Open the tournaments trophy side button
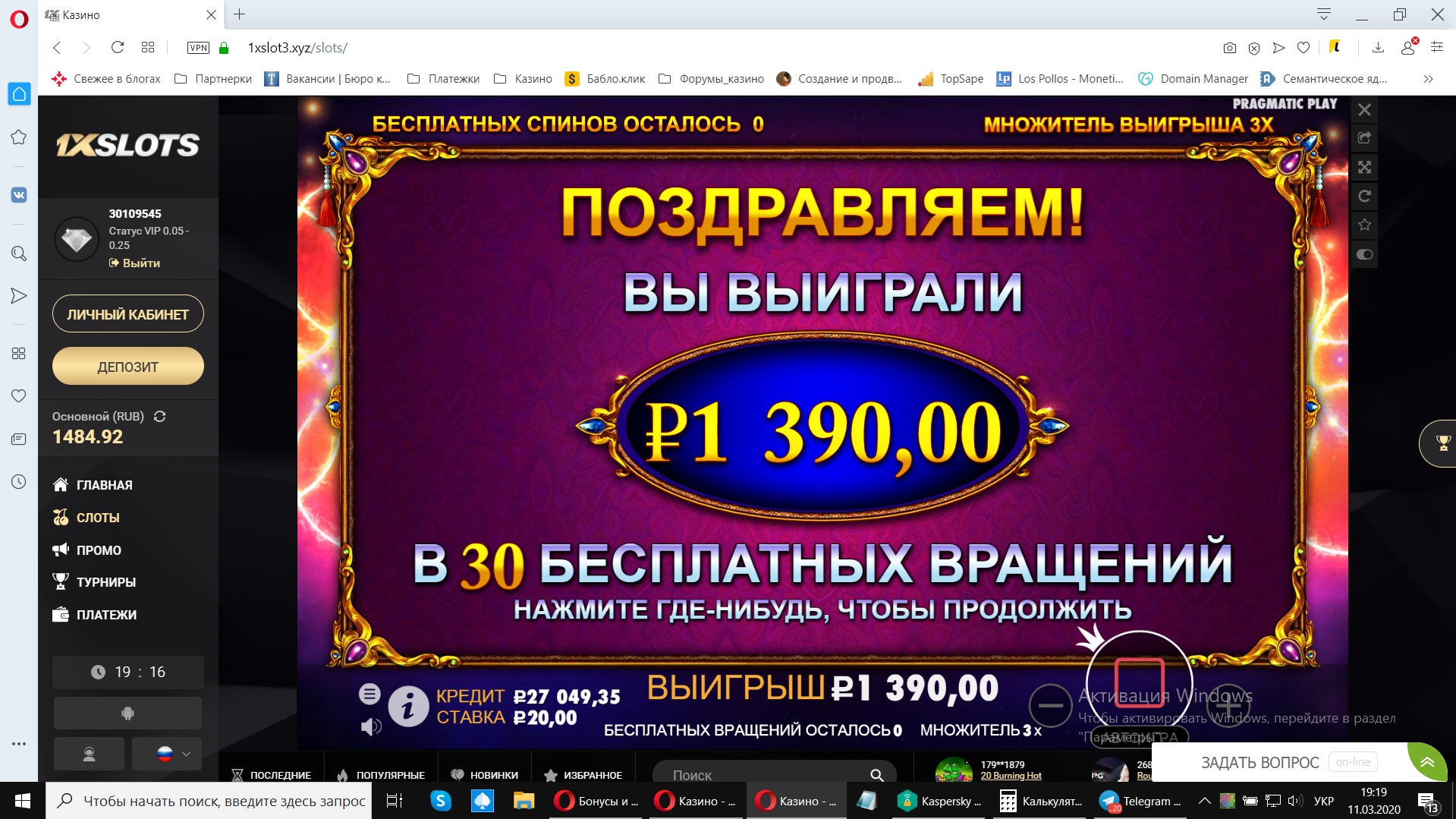The image size is (1456, 819). [1442, 443]
